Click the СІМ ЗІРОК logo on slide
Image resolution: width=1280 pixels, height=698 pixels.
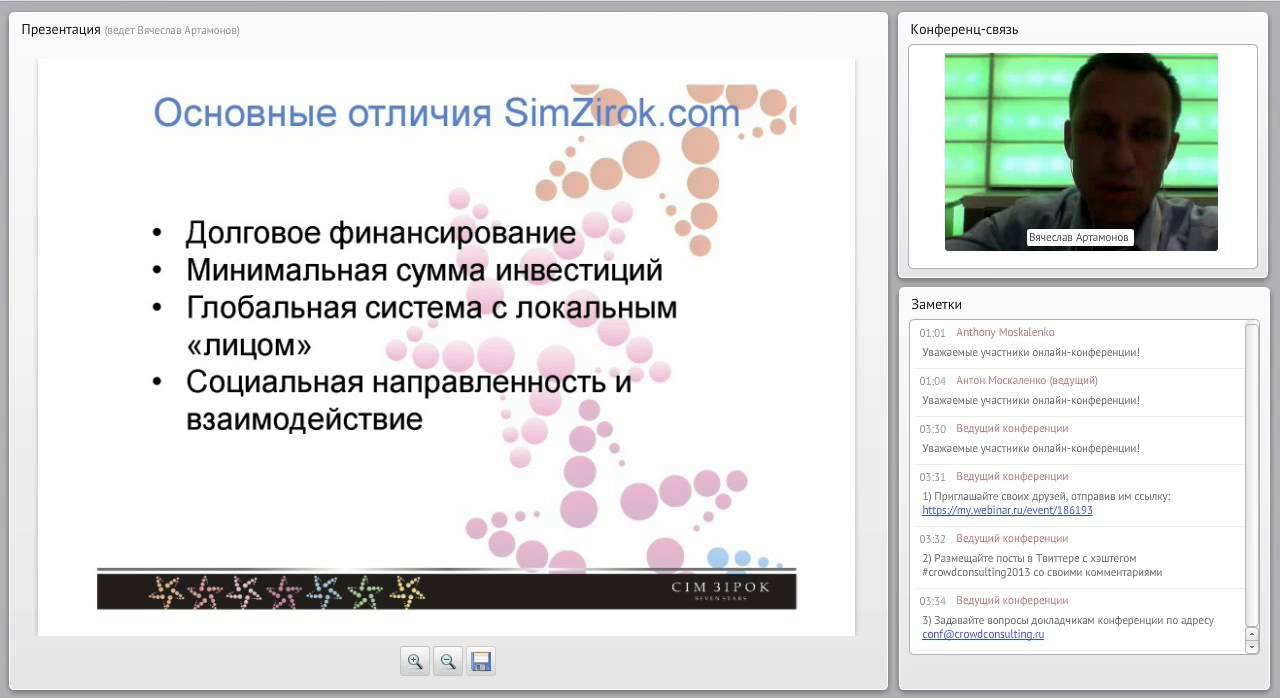(x=720, y=589)
